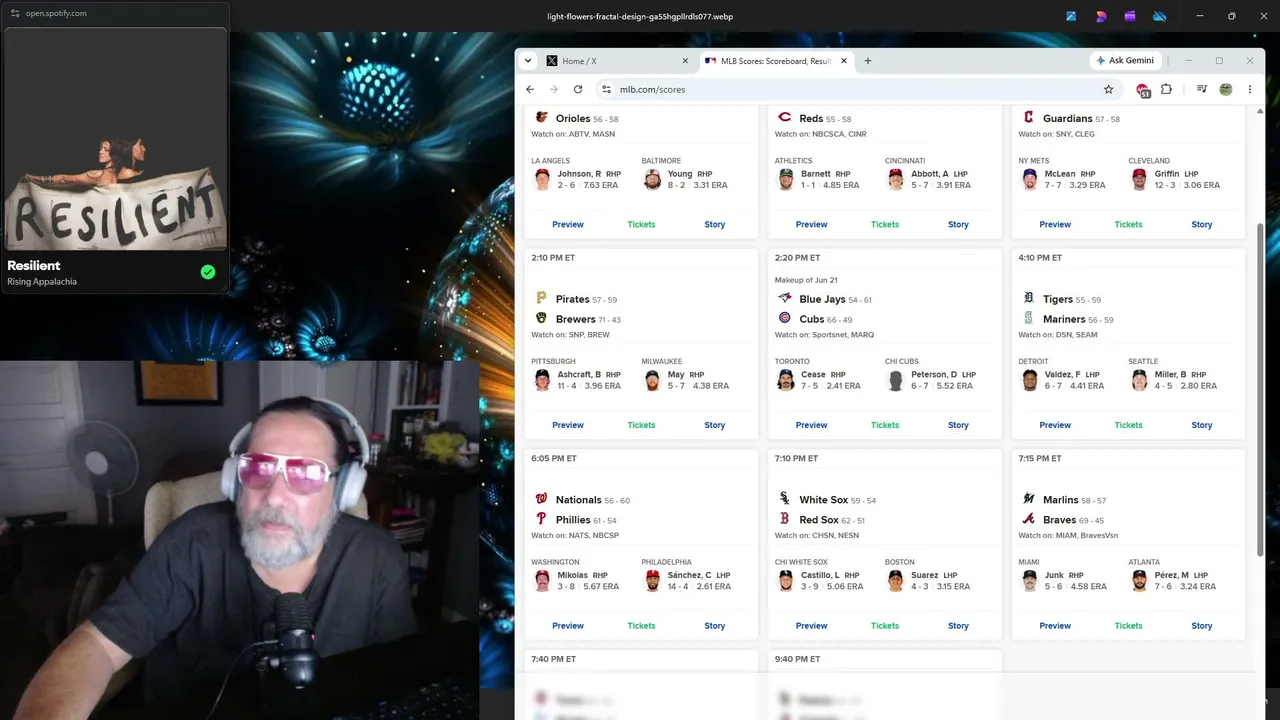Open a new Chrome tab

click(867, 61)
